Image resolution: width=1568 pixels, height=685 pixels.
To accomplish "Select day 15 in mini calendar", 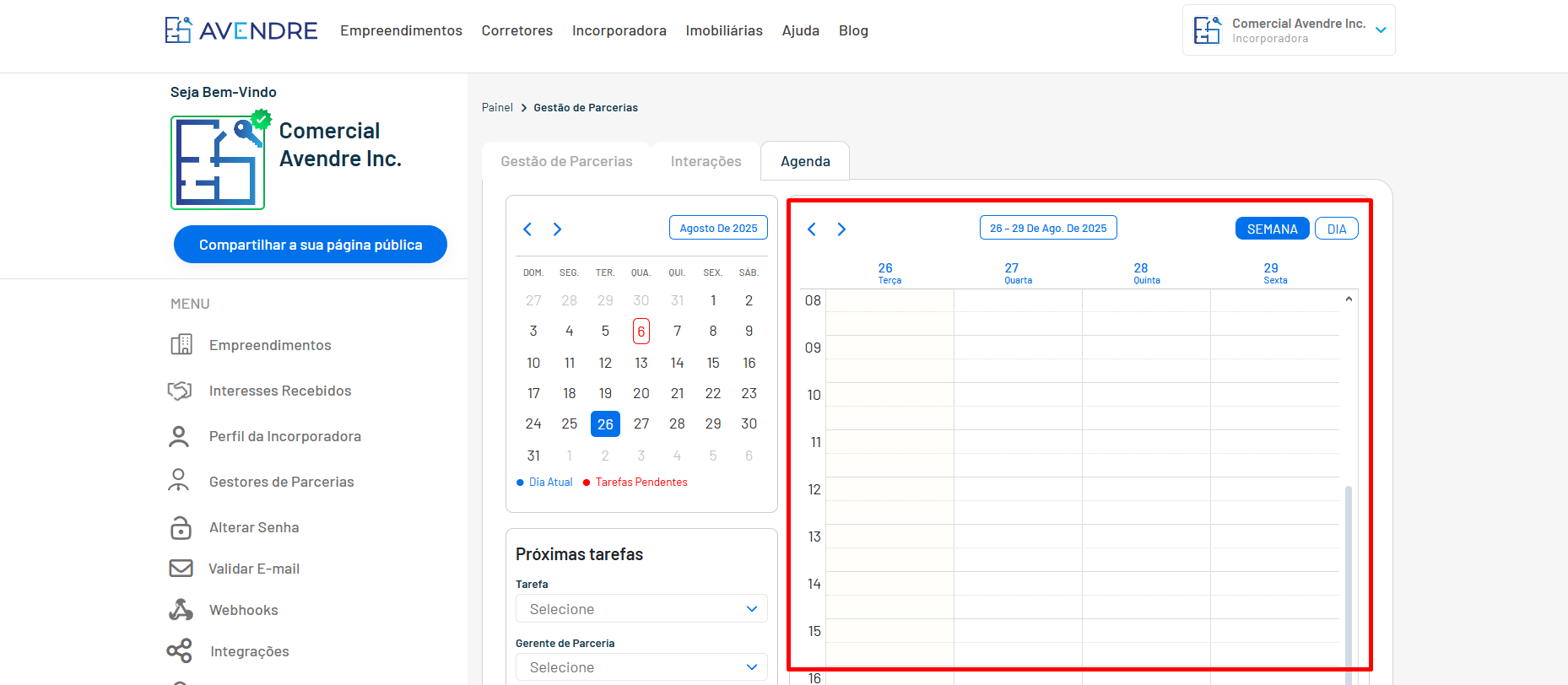I will pyautogui.click(x=713, y=363).
